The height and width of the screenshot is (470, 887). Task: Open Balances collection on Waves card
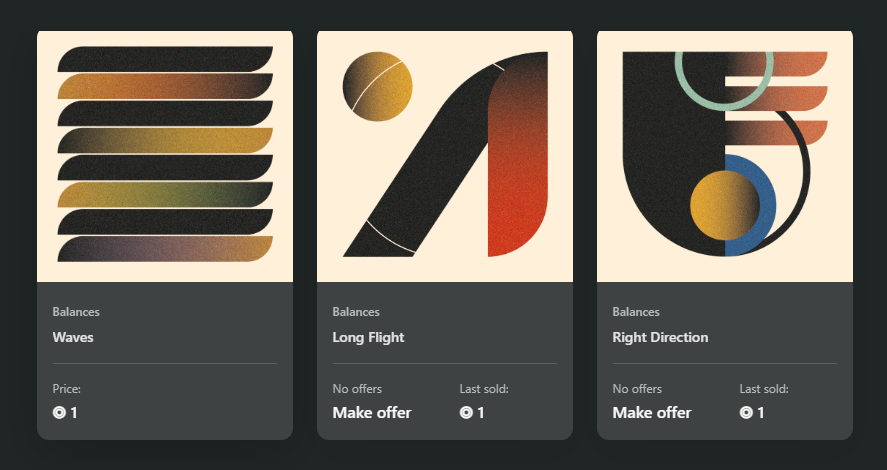[76, 312]
